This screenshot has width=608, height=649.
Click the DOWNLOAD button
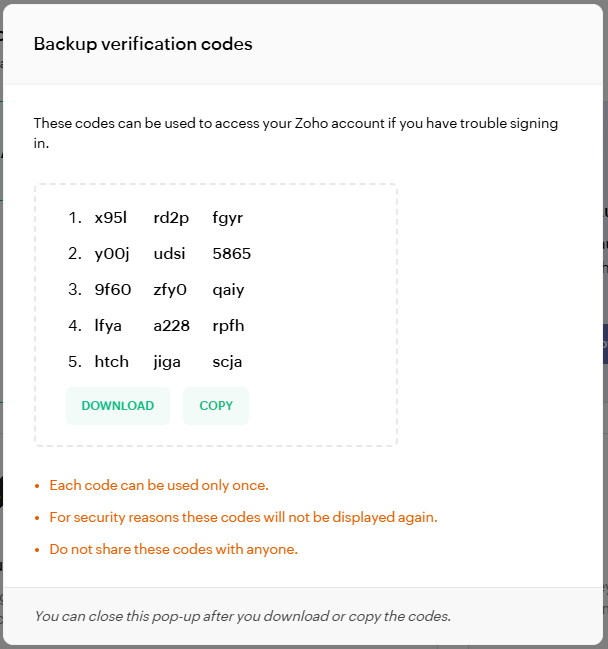[x=118, y=406]
